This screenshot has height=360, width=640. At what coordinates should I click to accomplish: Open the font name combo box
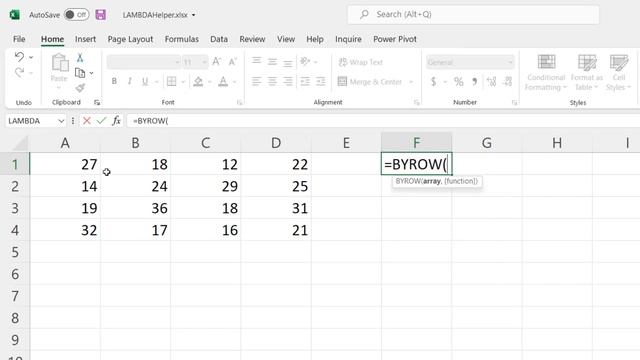[143, 62]
